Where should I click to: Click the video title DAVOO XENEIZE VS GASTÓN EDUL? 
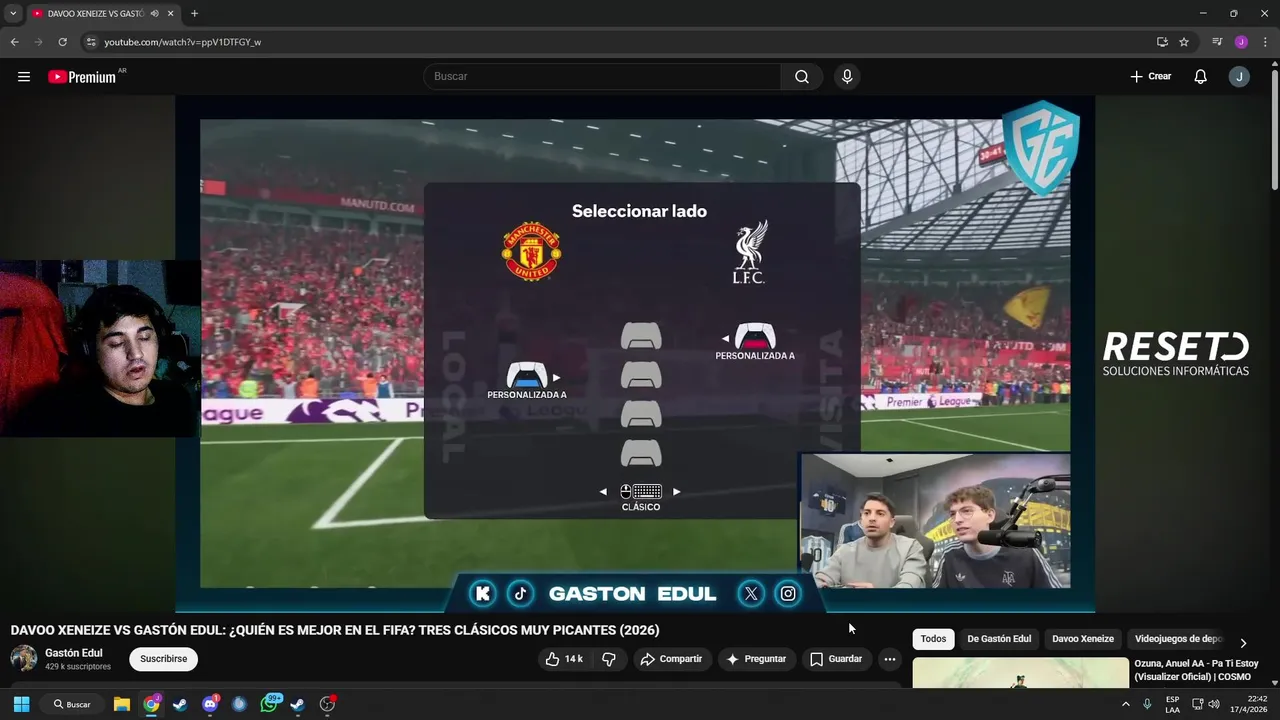[x=335, y=630]
